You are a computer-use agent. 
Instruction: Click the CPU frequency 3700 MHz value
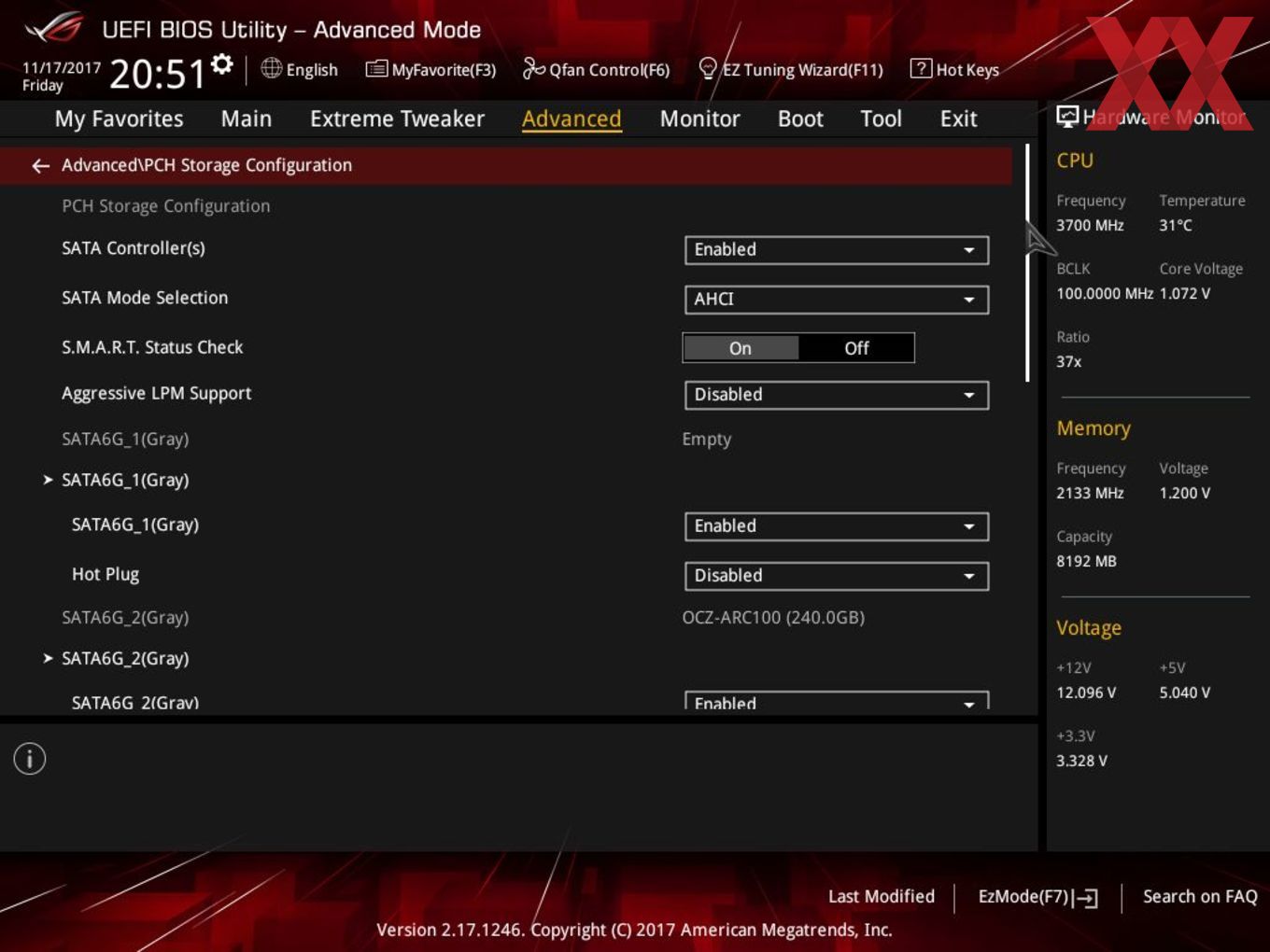(x=1090, y=225)
